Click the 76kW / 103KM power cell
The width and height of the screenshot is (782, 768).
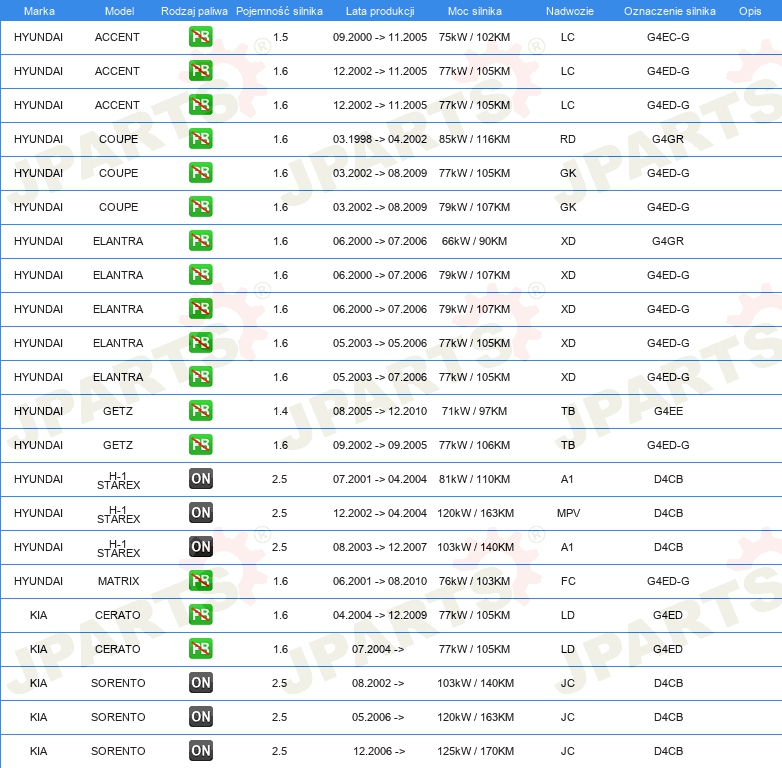tap(474, 581)
